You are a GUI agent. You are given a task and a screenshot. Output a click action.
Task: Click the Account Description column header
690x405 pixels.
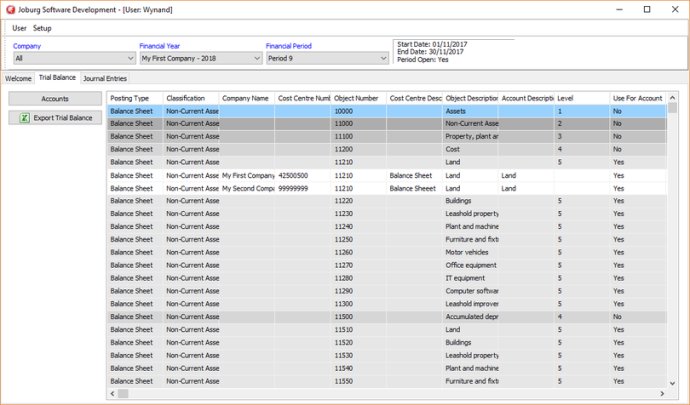(x=526, y=98)
